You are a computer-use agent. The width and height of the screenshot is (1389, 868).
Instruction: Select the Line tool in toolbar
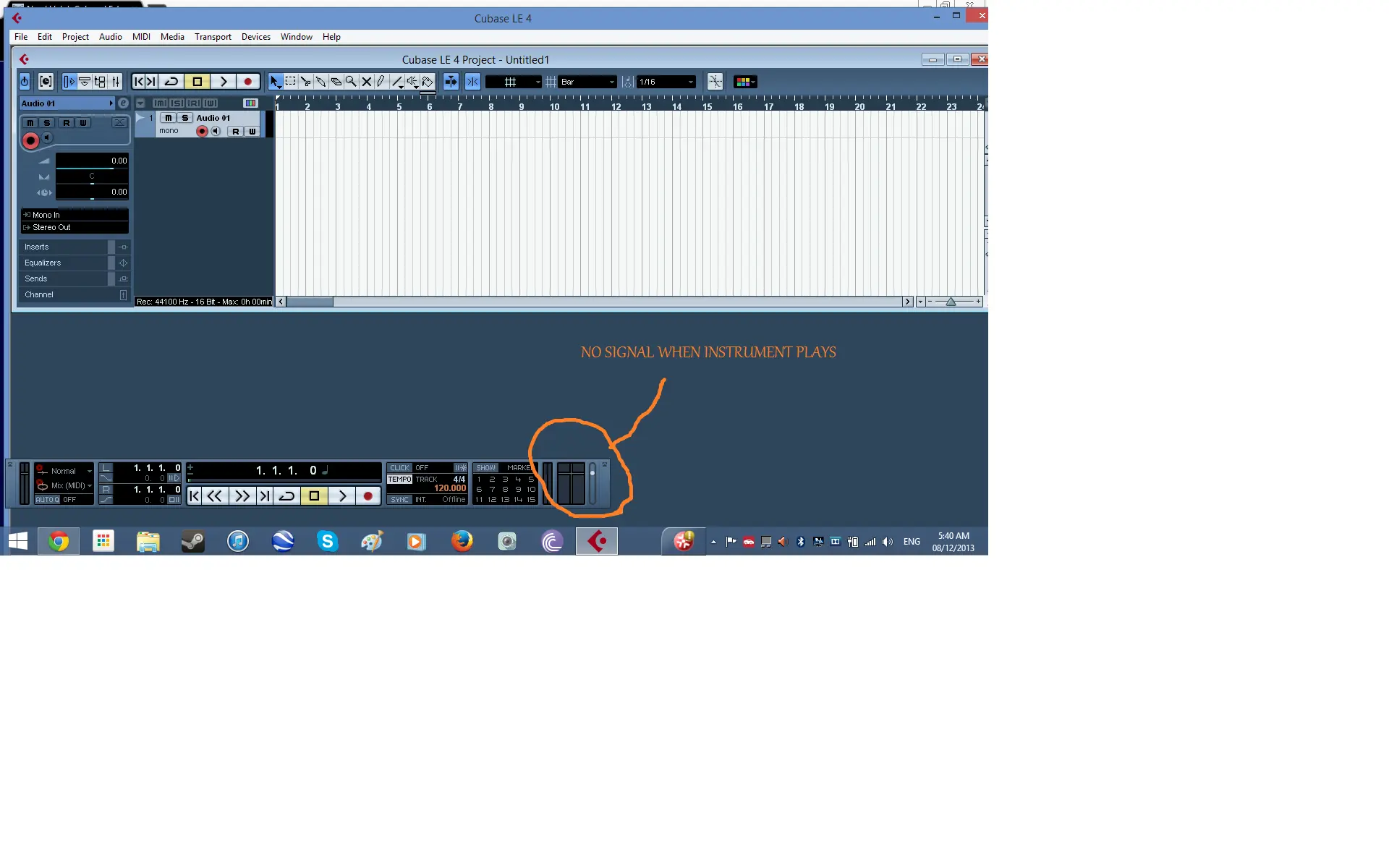coord(397,82)
